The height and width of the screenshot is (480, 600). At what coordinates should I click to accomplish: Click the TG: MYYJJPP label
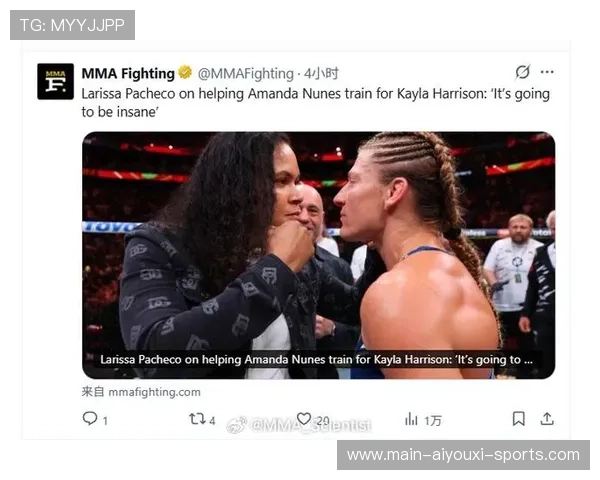[x=72, y=25]
